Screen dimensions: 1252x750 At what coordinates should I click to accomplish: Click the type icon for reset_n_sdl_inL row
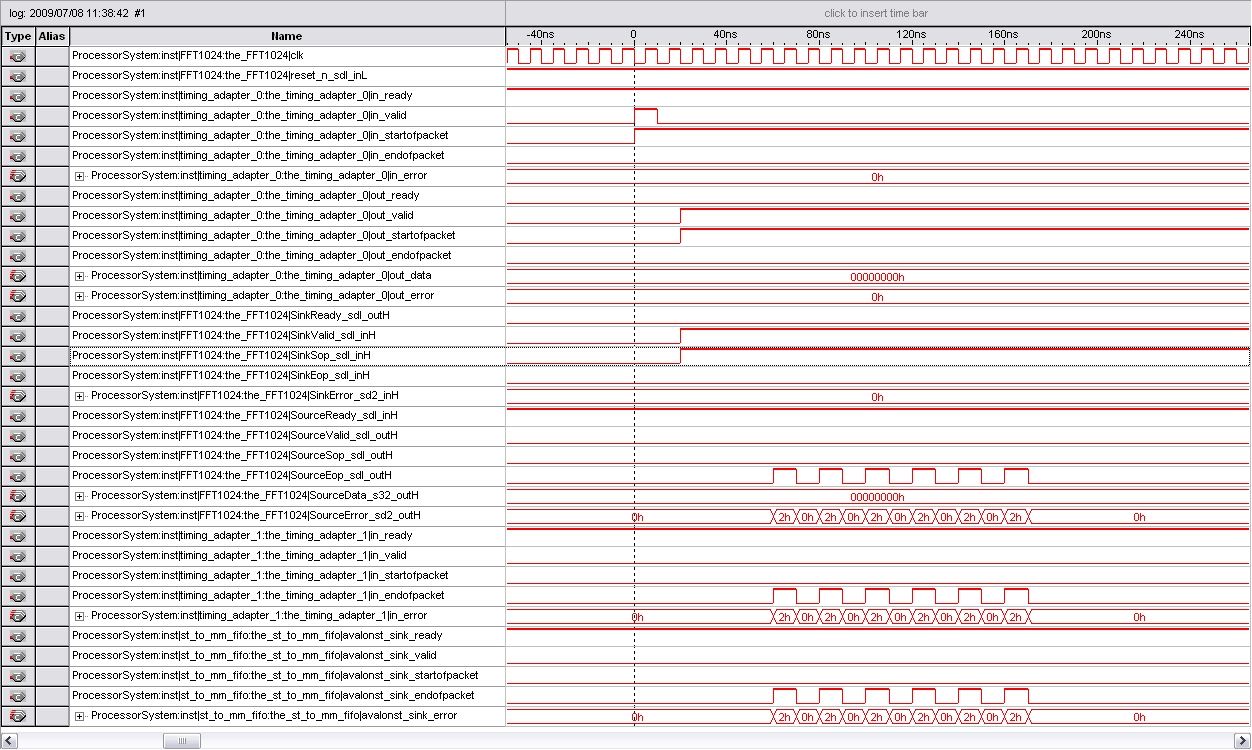[17, 76]
